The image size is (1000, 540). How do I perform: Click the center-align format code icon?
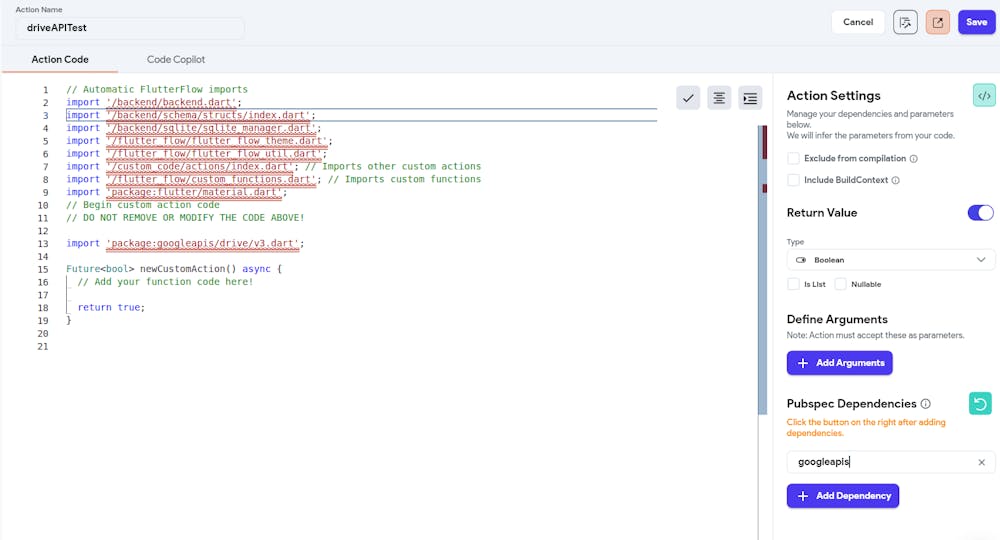719,97
